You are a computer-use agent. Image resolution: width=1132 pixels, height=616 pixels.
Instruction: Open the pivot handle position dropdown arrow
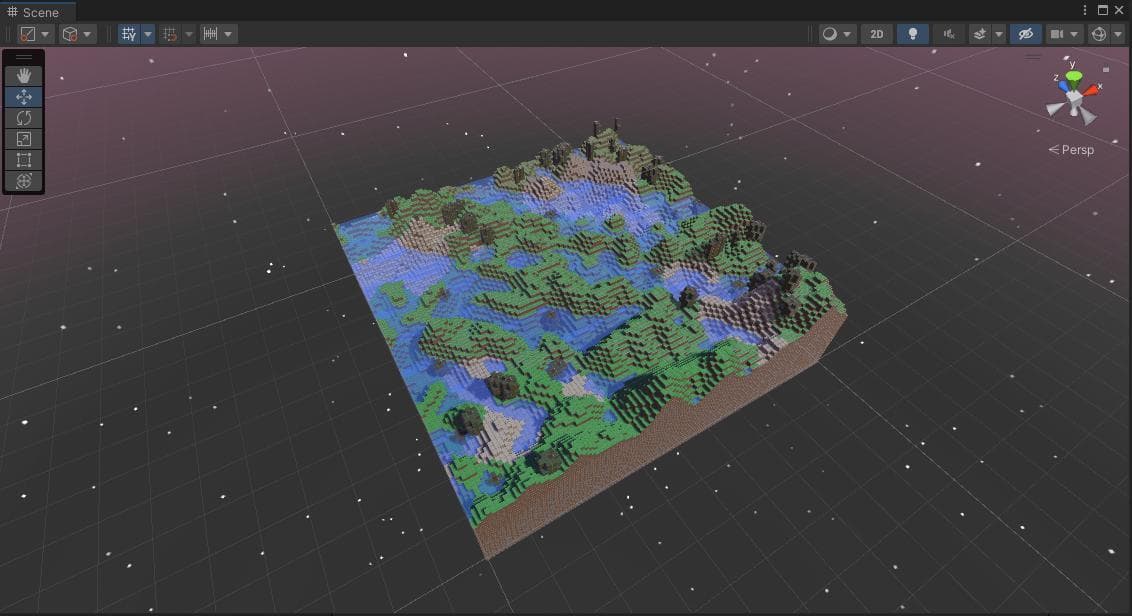[45, 34]
